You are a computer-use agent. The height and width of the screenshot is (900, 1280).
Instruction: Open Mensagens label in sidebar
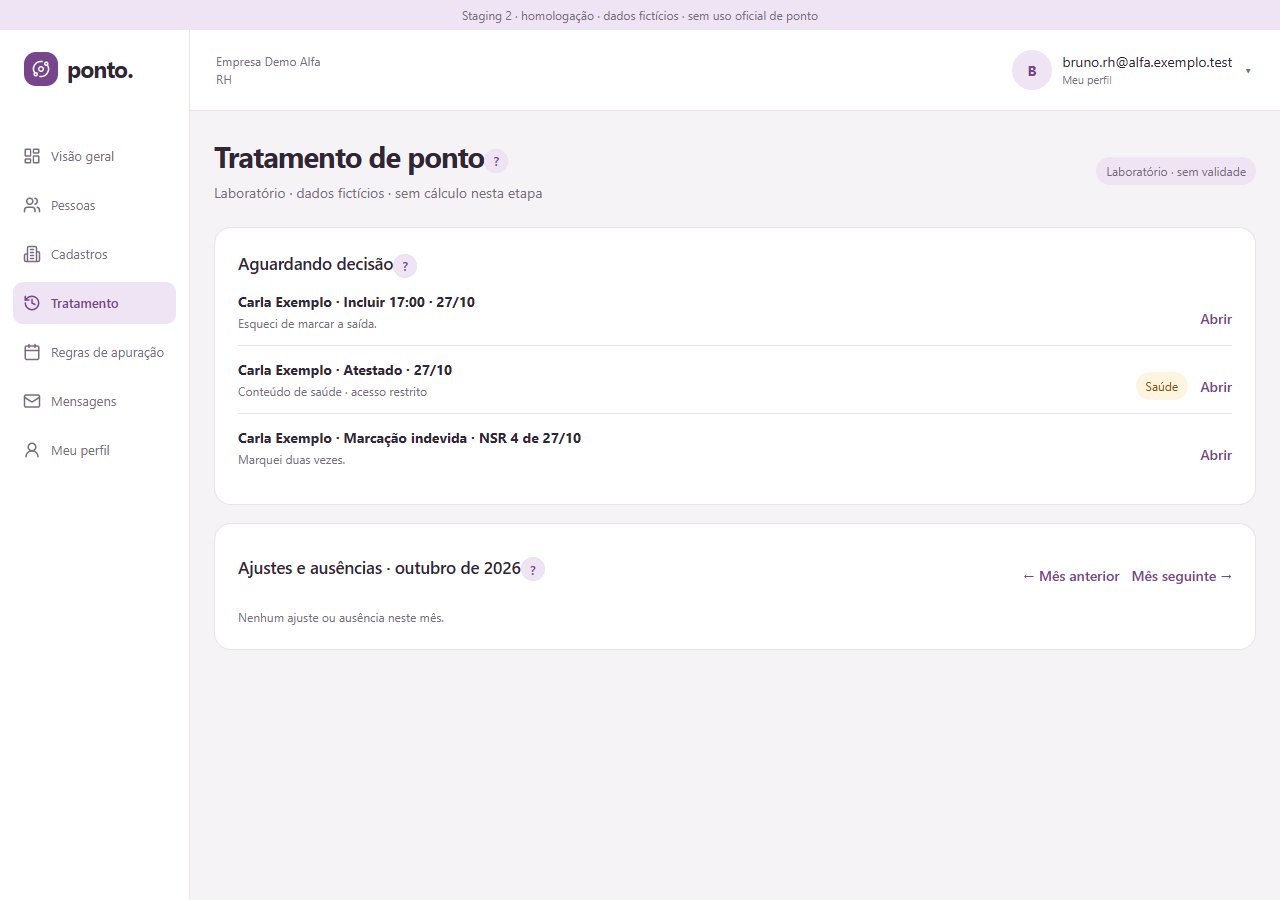[84, 402]
